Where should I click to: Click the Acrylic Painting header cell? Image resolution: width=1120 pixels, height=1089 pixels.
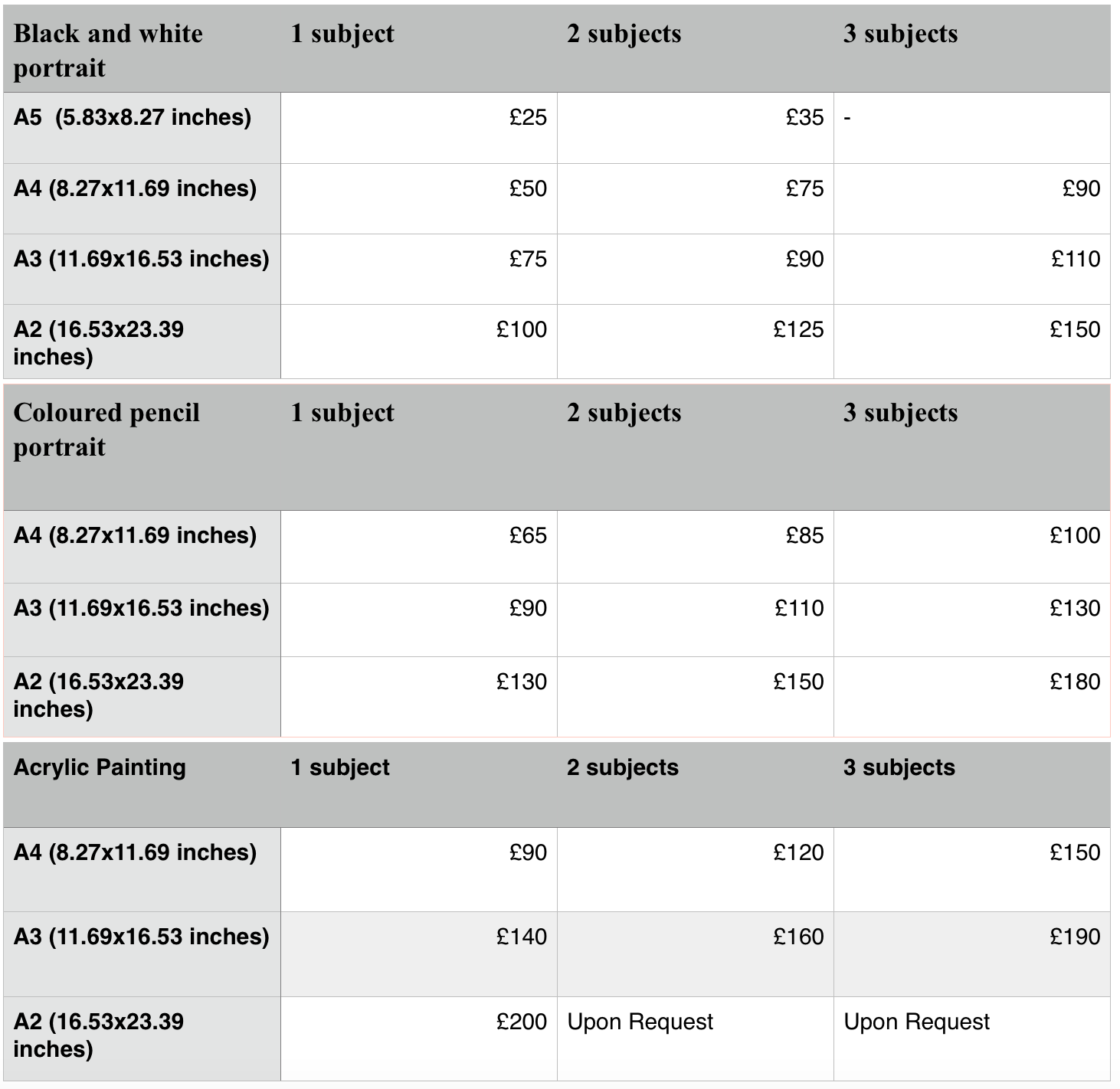click(100, 767)
